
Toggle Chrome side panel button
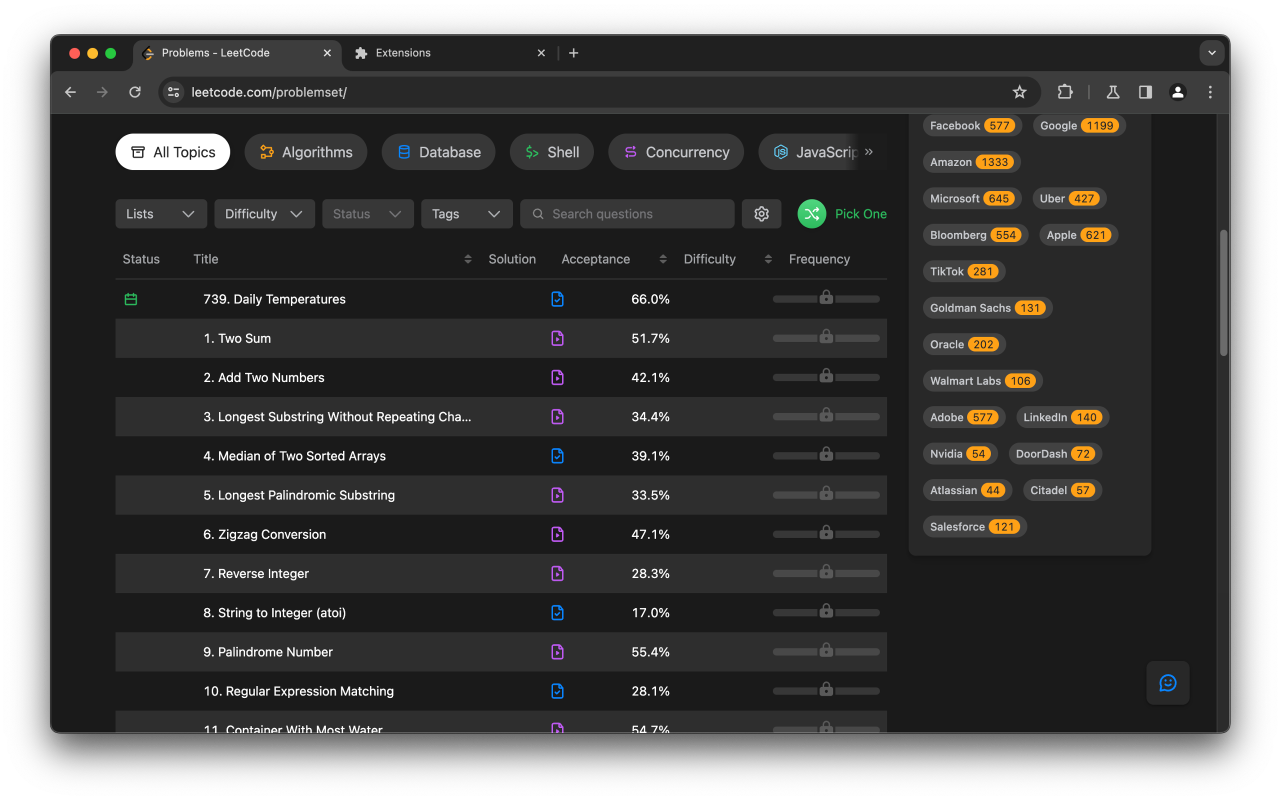tap(1145, 92)
